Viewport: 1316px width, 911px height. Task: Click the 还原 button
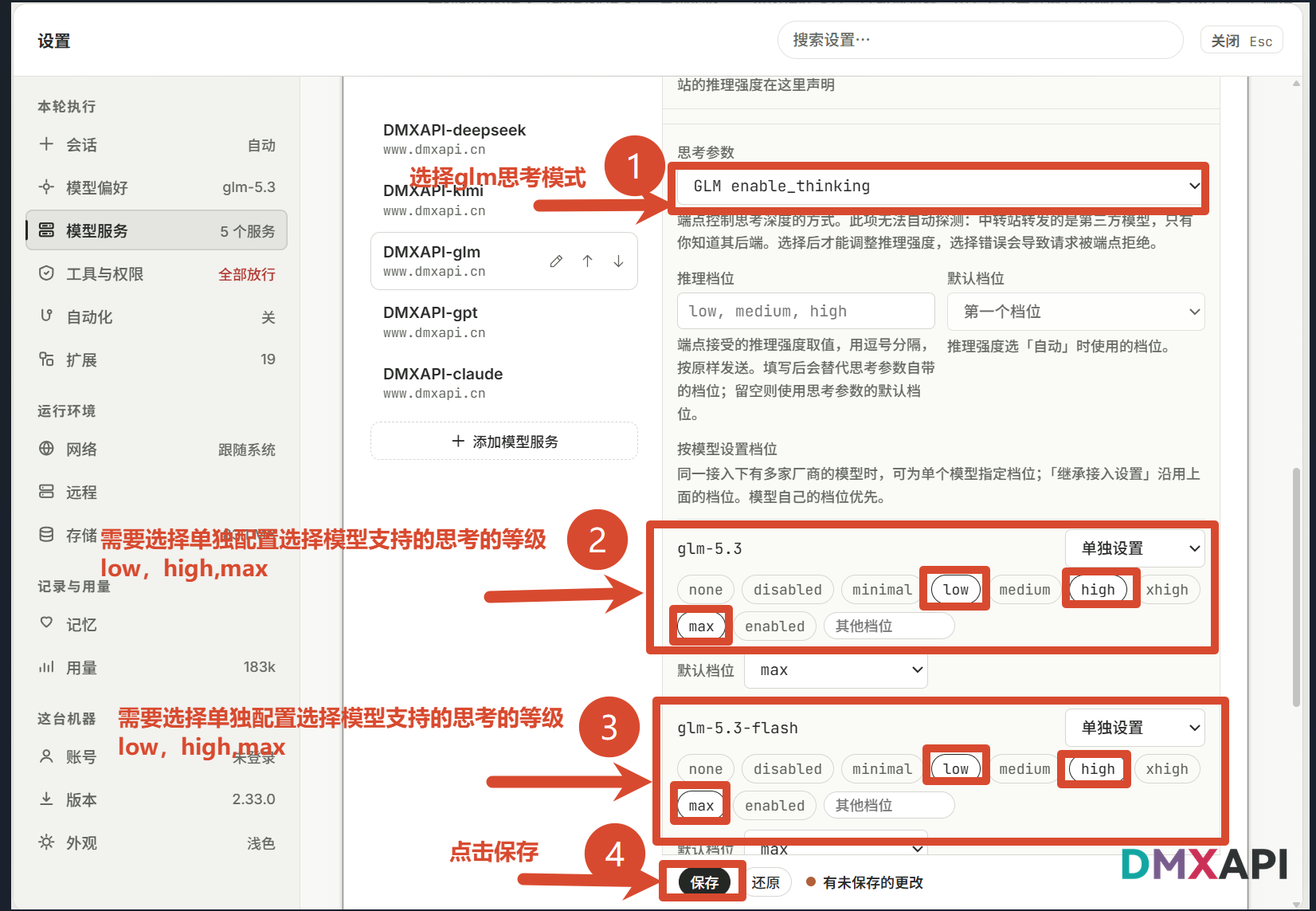[x=766, y=882]
